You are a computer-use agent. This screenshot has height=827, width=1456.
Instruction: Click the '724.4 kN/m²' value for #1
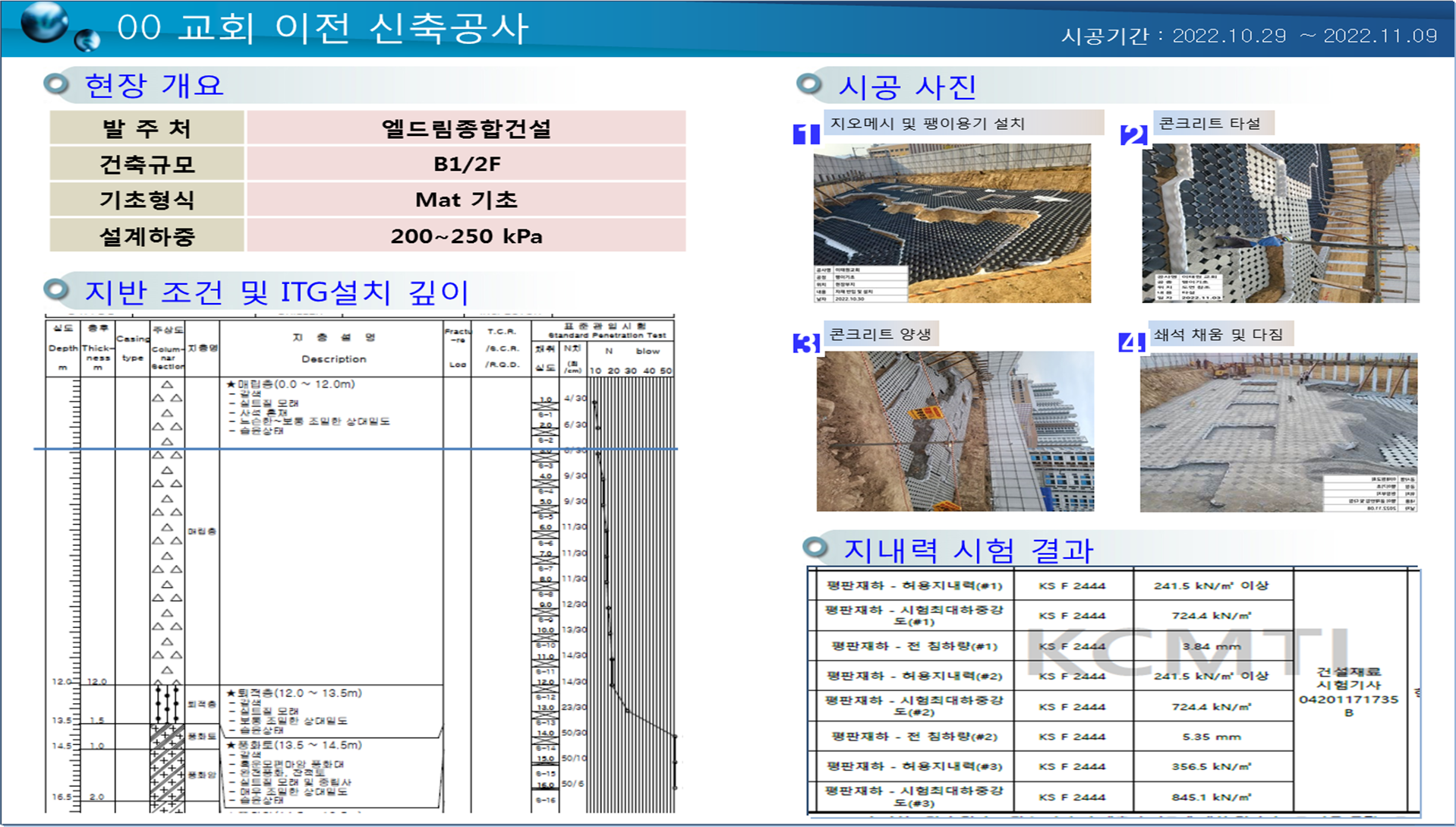click(x=1211, y=615)
